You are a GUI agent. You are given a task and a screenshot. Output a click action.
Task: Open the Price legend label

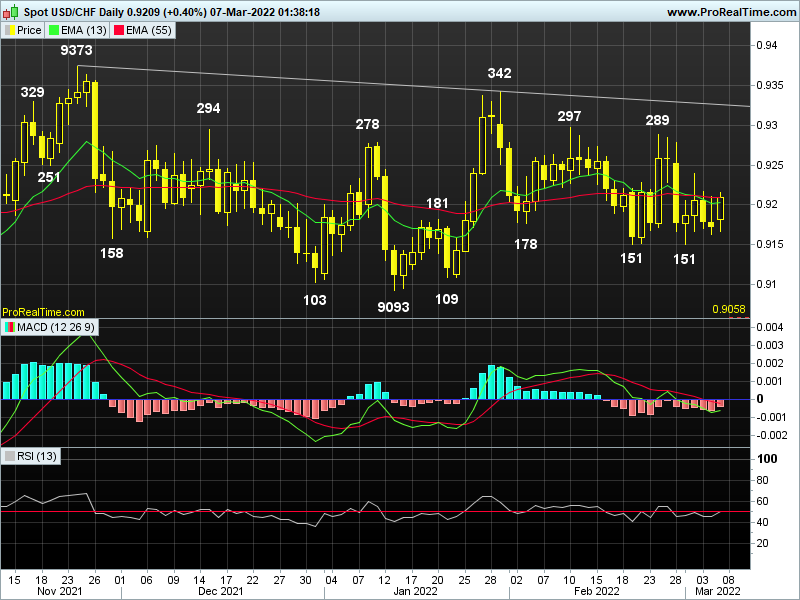tap(23, 30)
